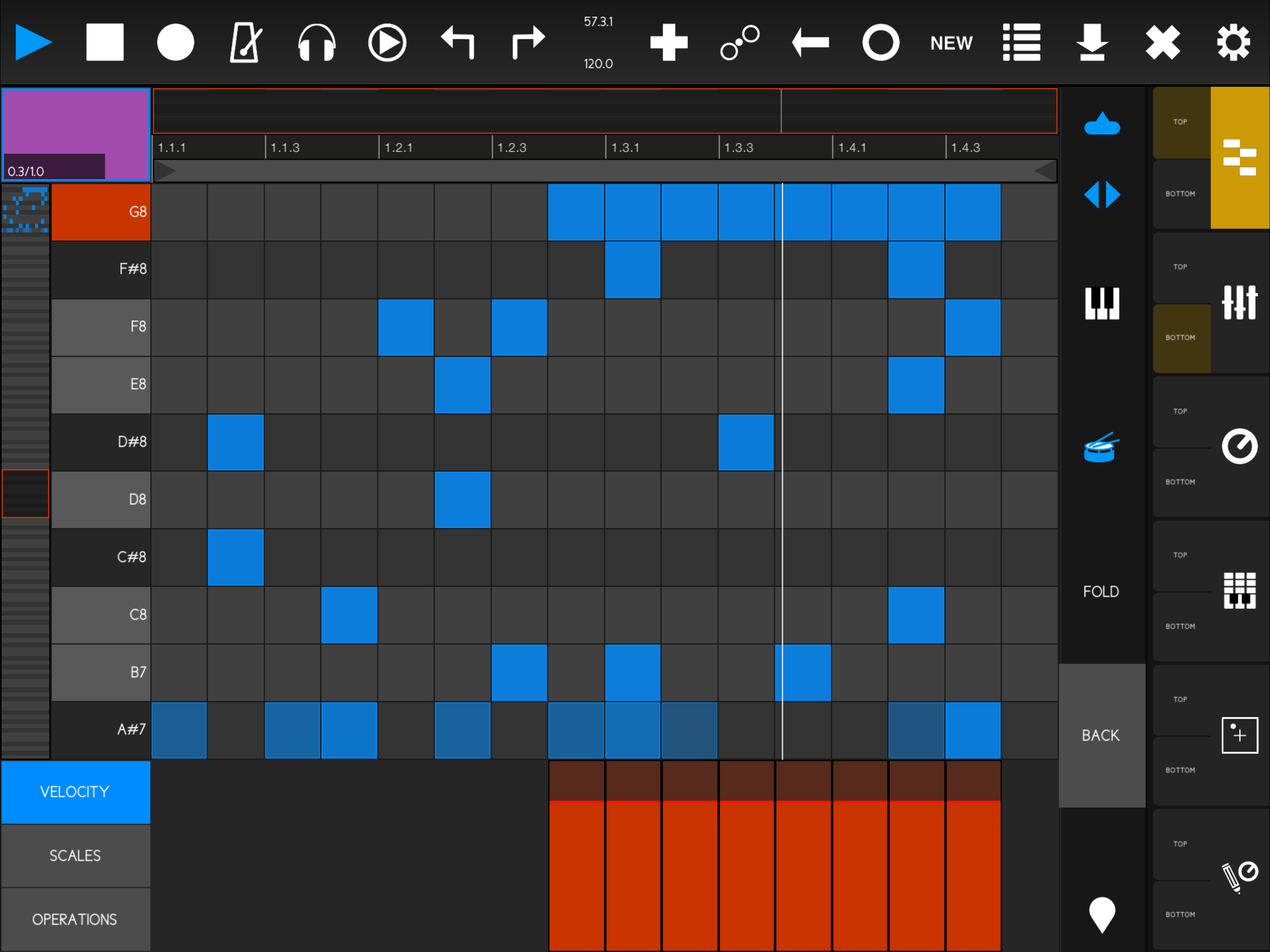Select TOP slot for mixer panel
This screenshot has width=1270, height=952.
pos(1180,267)
